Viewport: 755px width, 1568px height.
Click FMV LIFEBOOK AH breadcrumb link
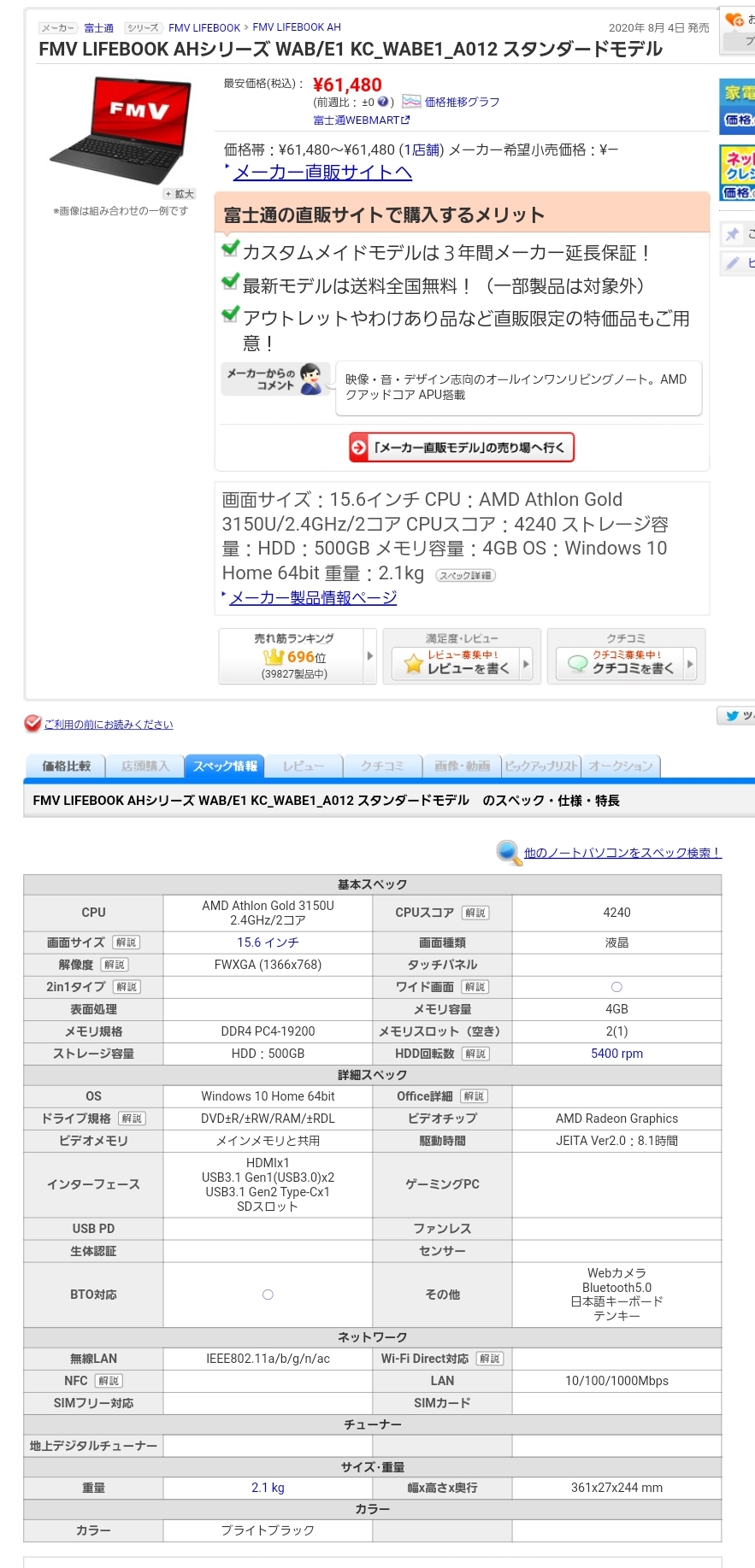point(297,27)
